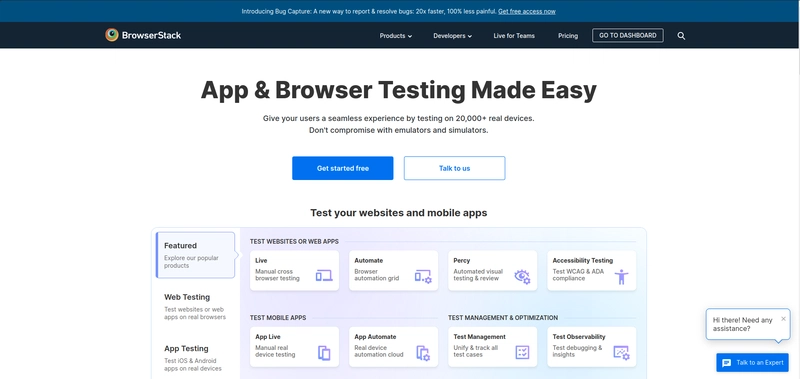Click 'Don't compromise with emulators and simulators' text
The height and width of the screenshot is (379, 800).
(398, 130)
